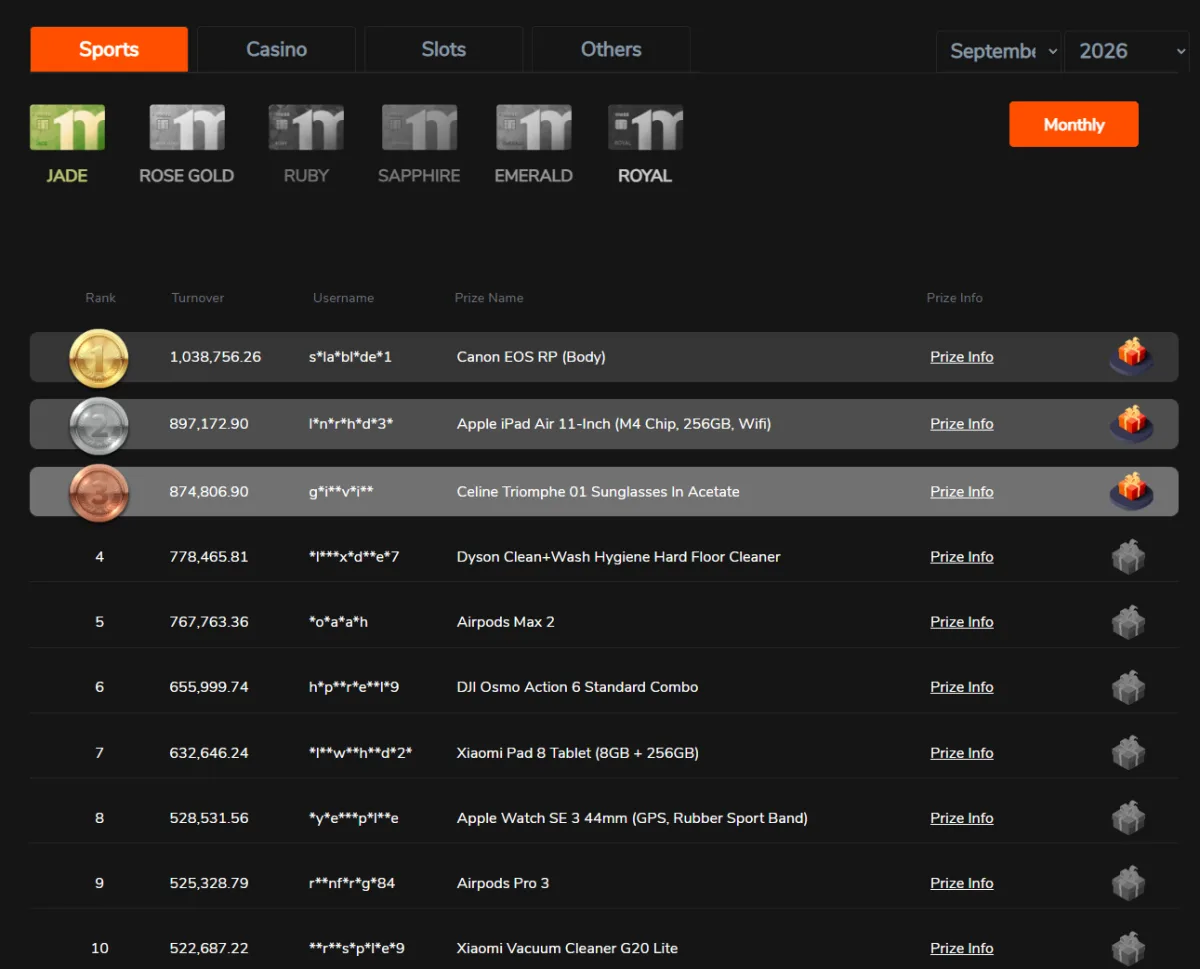Screen dimensions: 1200x969
Task: Click grey gift icon for Airpods Pro 3
Action: 1128,883
